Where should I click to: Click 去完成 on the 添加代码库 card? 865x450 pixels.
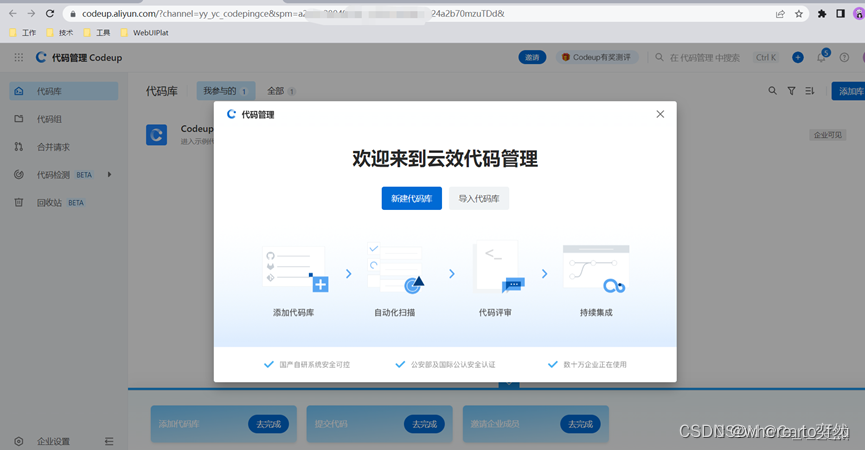(268, 424)
